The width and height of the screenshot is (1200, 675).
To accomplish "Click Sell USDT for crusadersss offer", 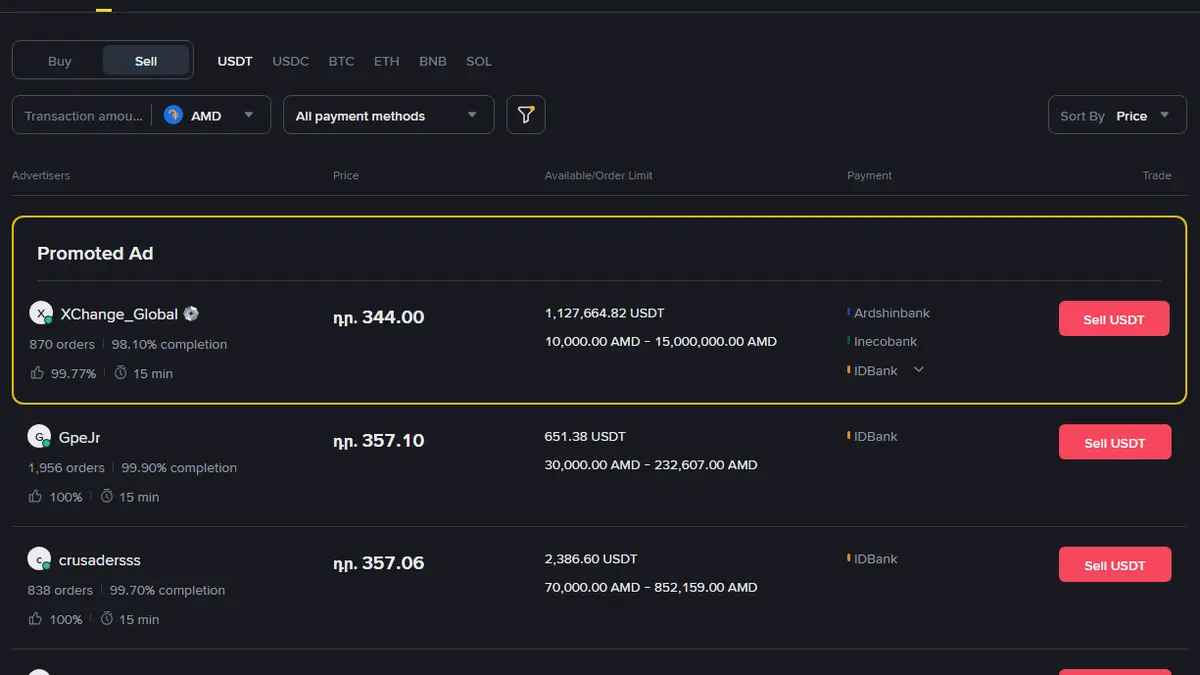I will click(x=1115, y=565).
